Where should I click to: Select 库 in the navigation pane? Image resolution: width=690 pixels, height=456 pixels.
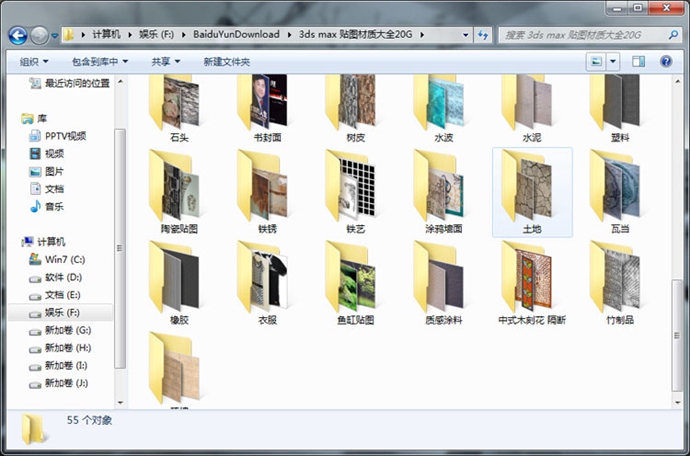[x=34, y=118]
